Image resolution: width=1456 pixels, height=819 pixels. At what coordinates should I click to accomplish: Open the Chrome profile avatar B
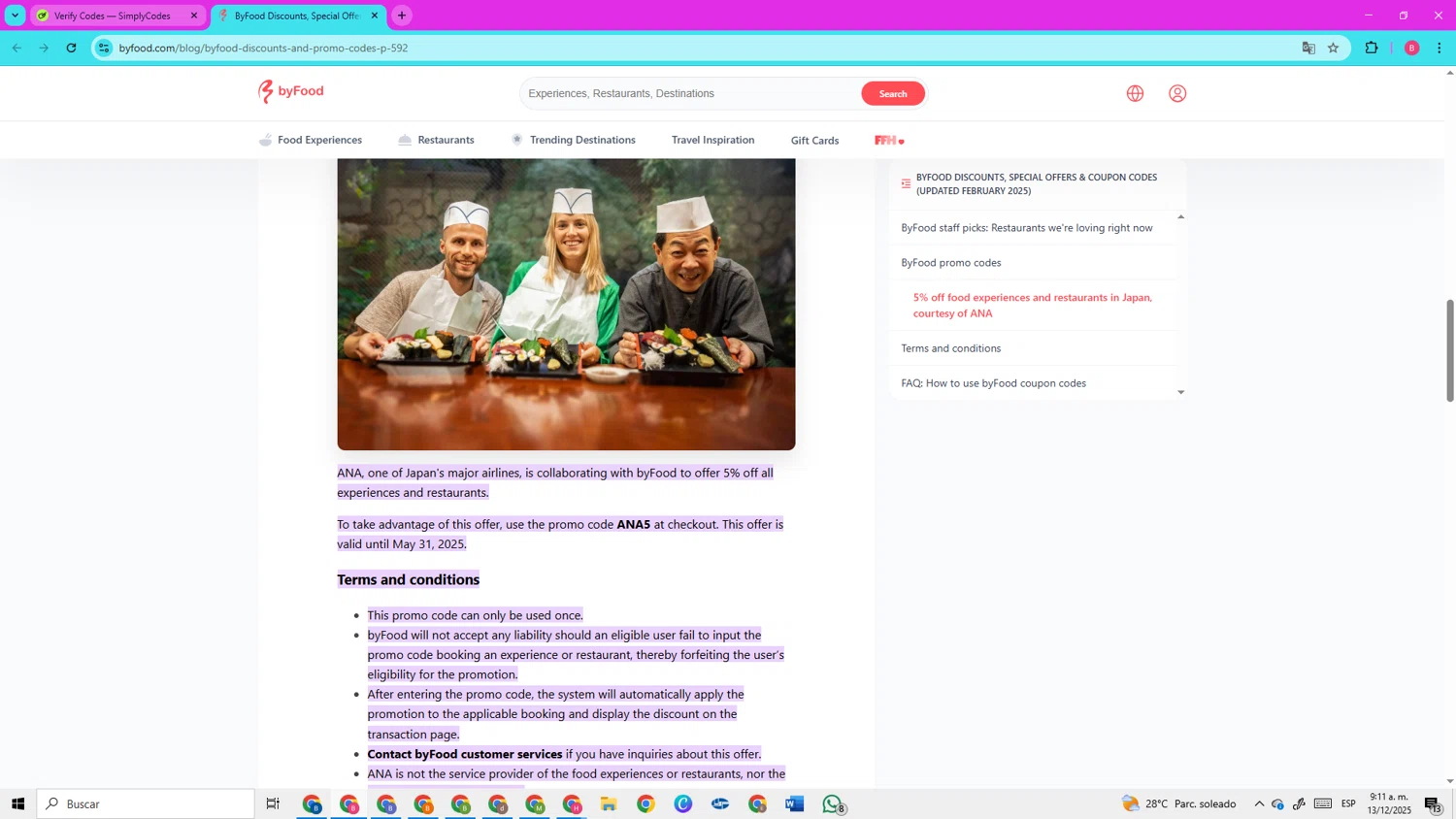point(1412,48)
